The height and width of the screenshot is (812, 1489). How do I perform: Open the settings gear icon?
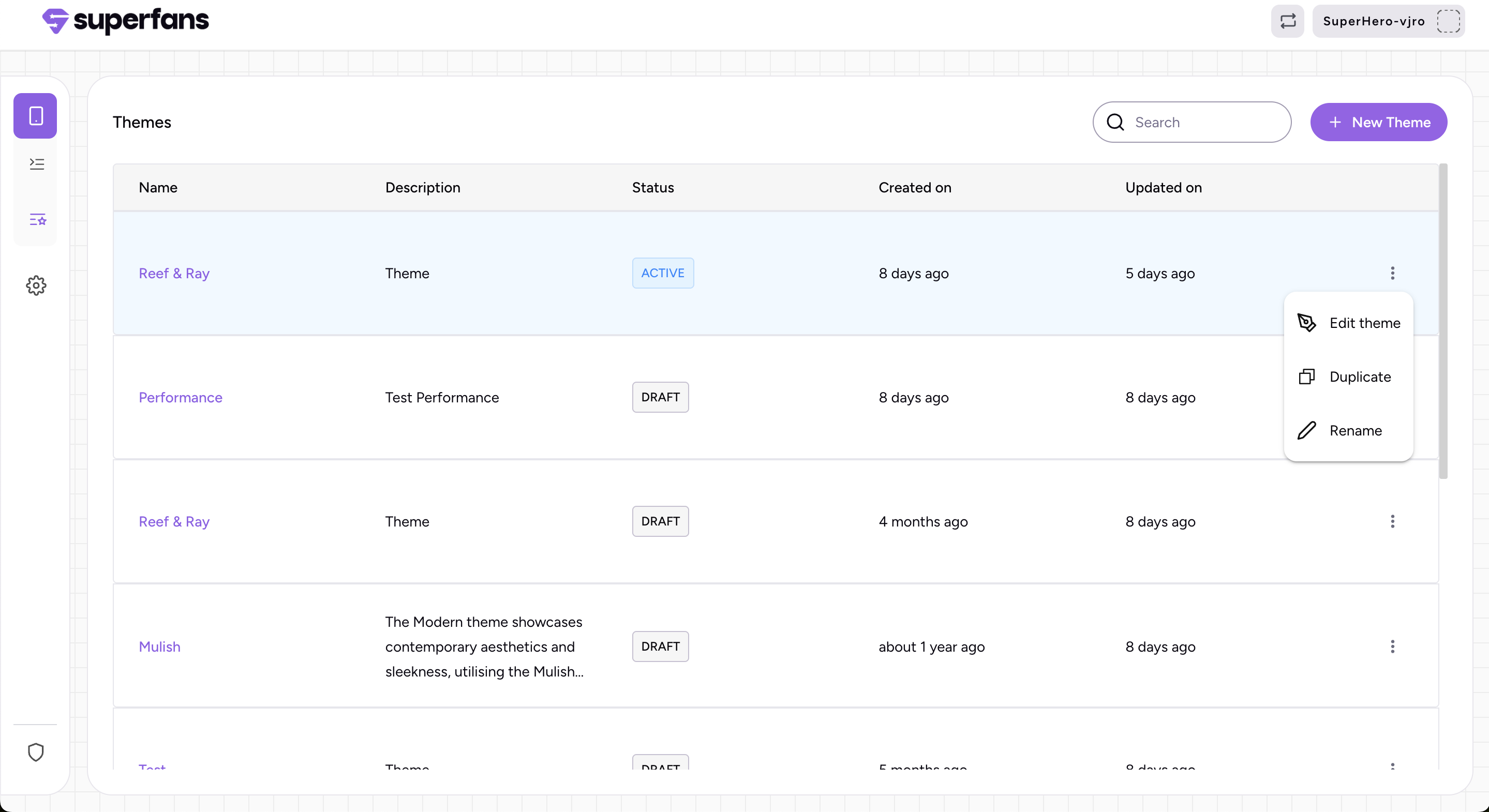tap(36, 285)
